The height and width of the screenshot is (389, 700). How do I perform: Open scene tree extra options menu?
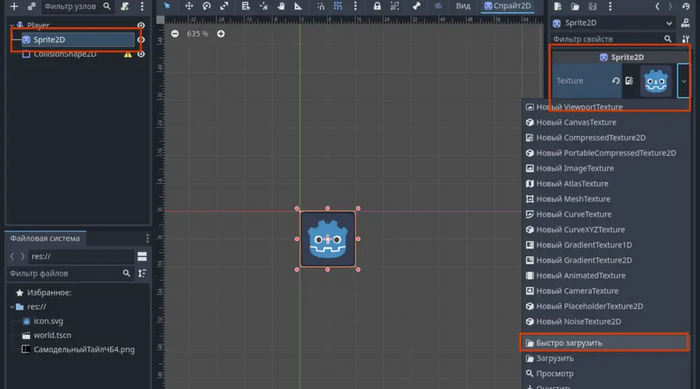(x=142, y=6)
